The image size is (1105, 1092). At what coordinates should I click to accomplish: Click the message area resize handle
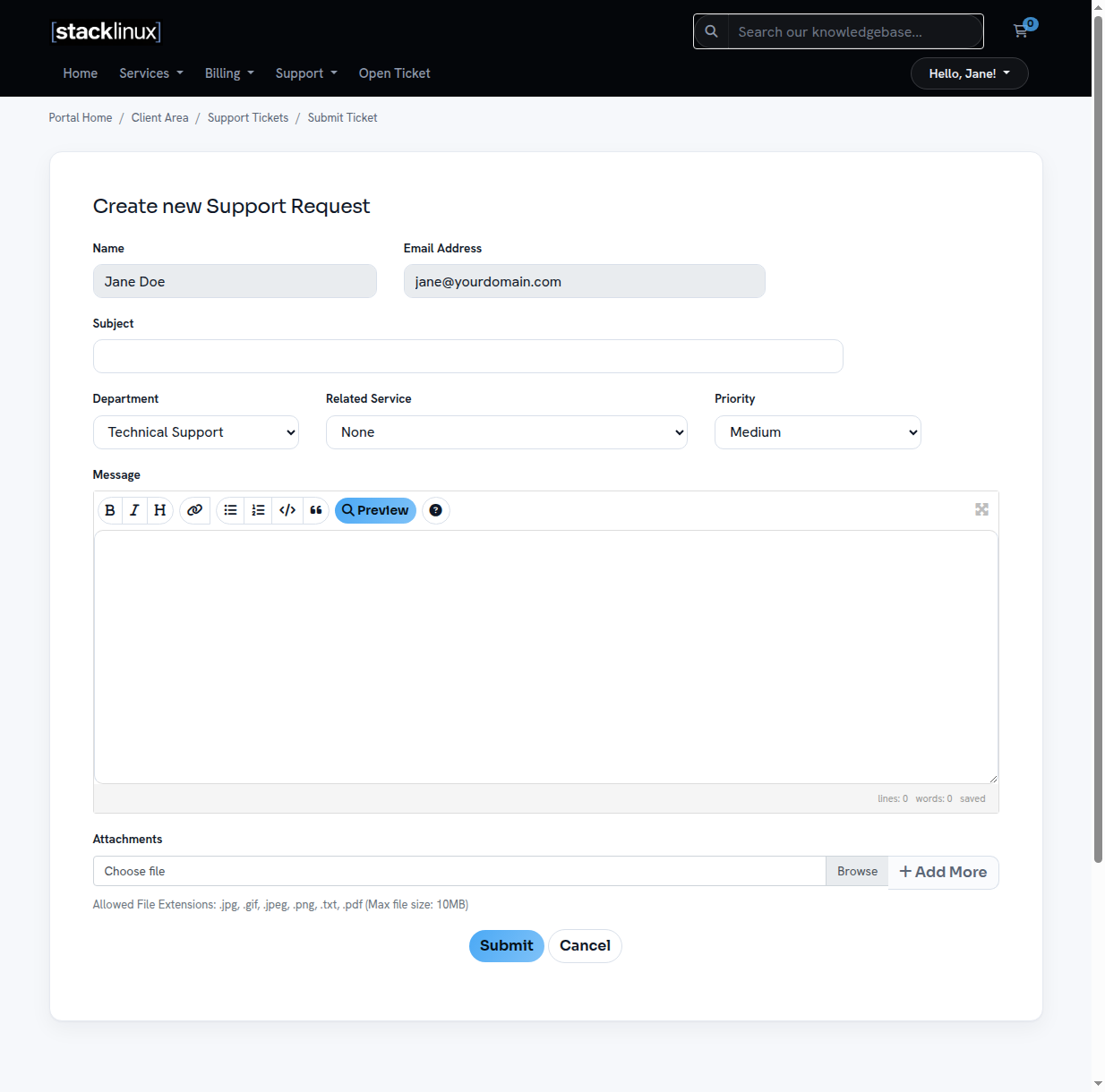[x=993, y=779]
